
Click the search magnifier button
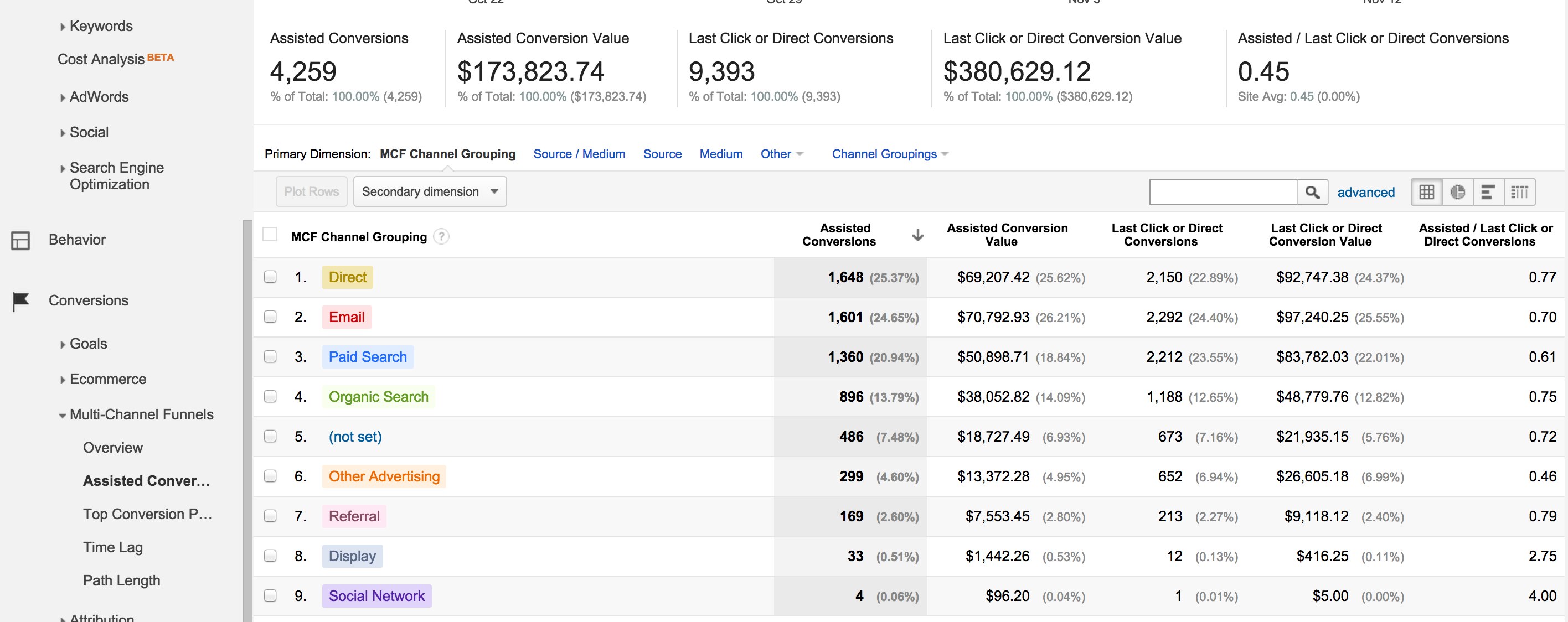click(1312, 193)
